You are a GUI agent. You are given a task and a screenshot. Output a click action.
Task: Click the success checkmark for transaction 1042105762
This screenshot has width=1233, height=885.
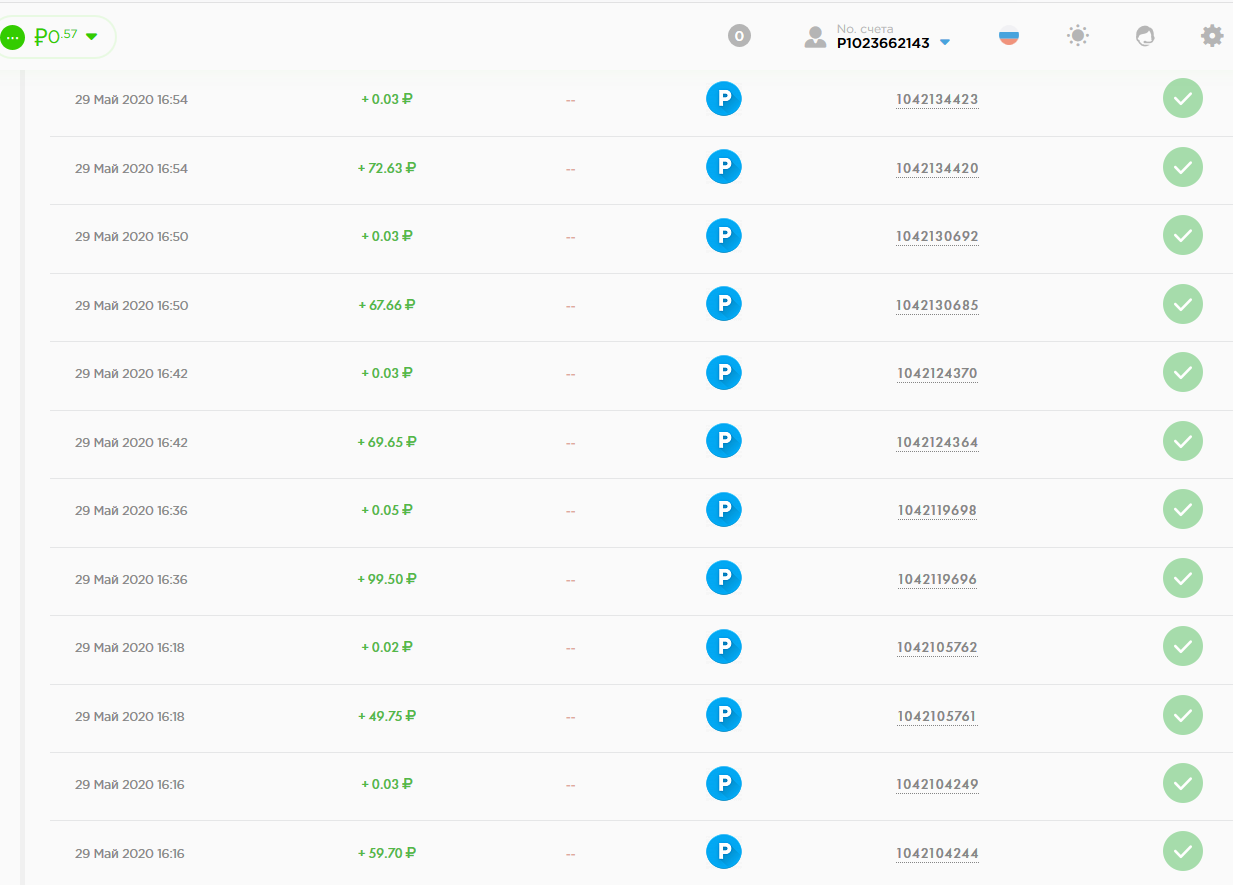(x=1183, y=647)
